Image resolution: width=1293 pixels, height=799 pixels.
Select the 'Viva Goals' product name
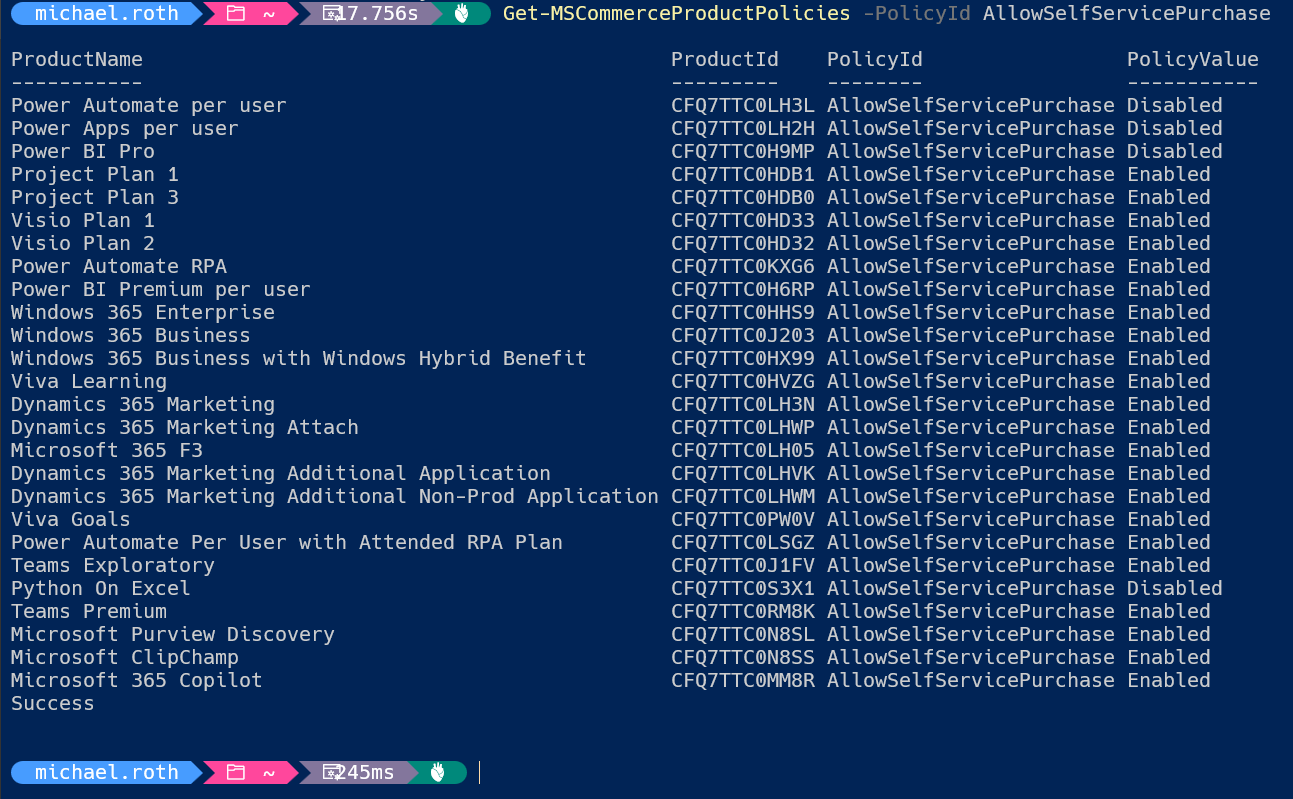[x=71, y=519]
